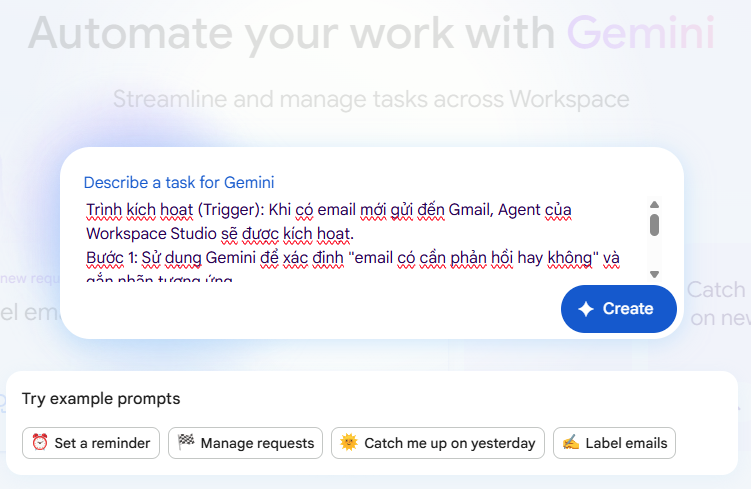This screenshot has width=751, height=489.
Task: Click the "Bước 1" text in the task box
Action: point(112,258)
